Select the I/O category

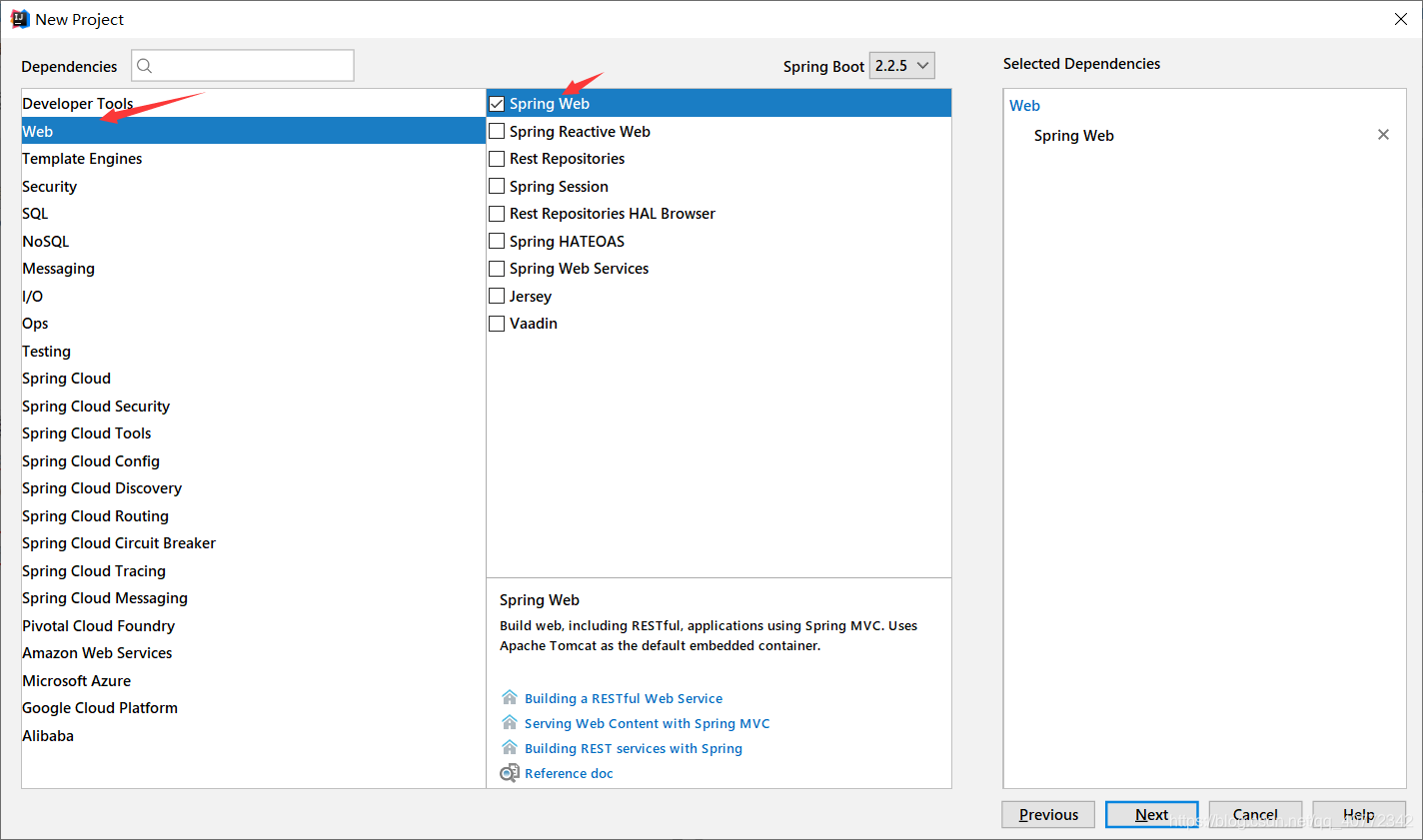pos(254,296)
